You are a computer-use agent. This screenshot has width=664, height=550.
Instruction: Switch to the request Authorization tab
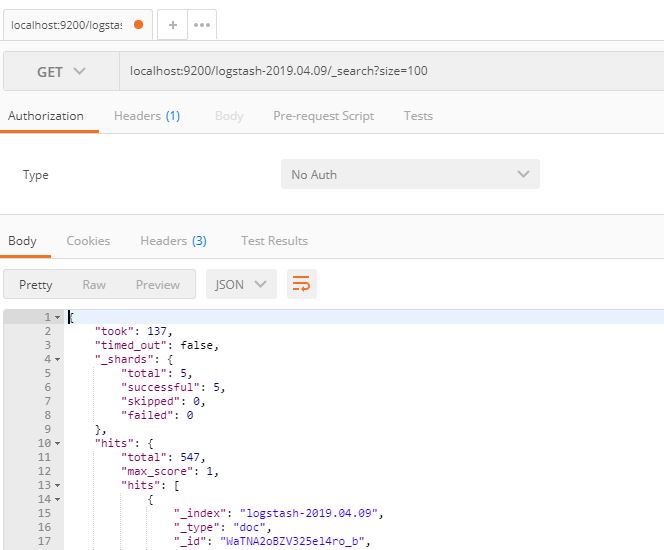[46, 116]
